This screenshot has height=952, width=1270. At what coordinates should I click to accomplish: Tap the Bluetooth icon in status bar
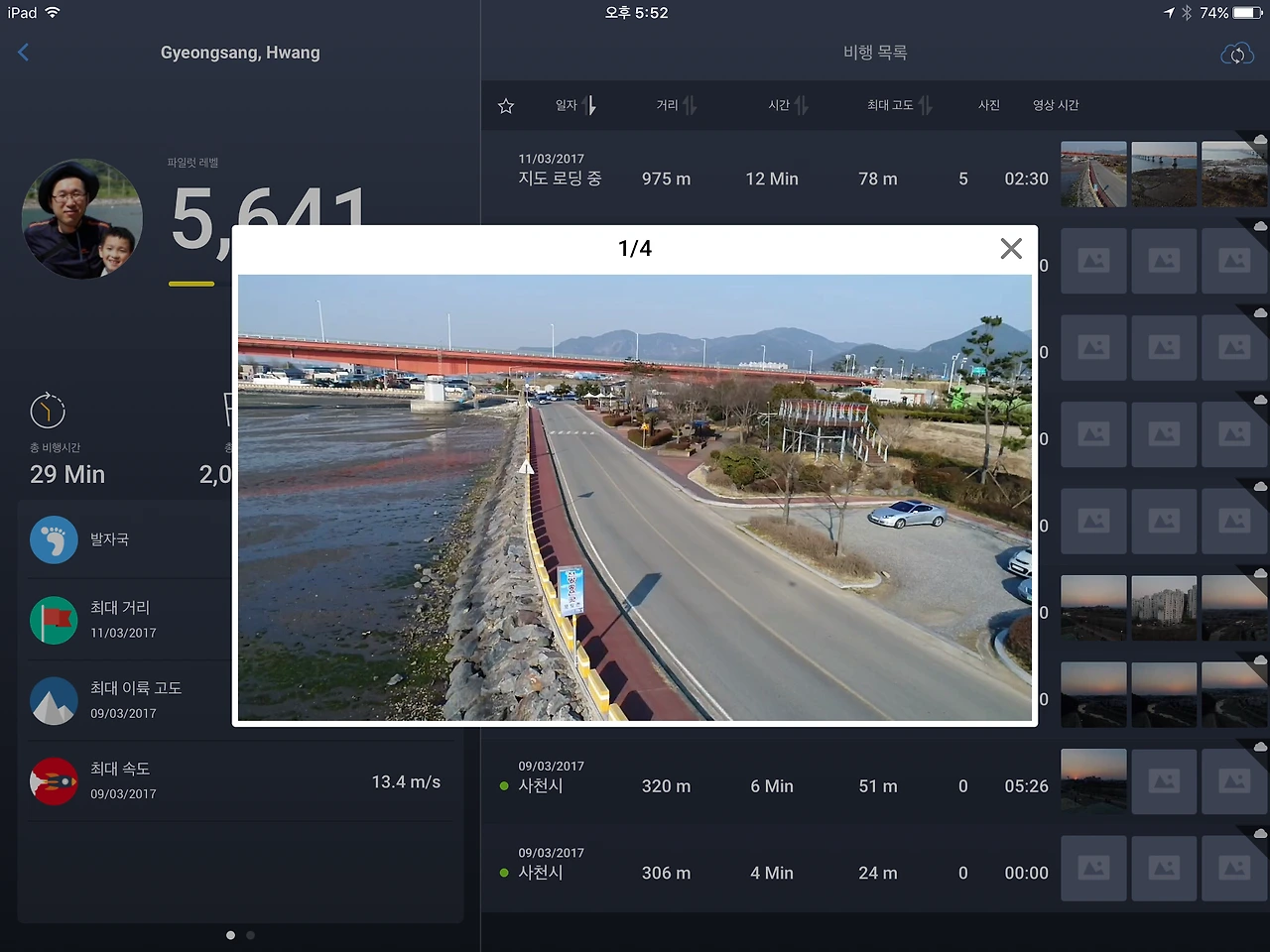(x=1187, y=13)
